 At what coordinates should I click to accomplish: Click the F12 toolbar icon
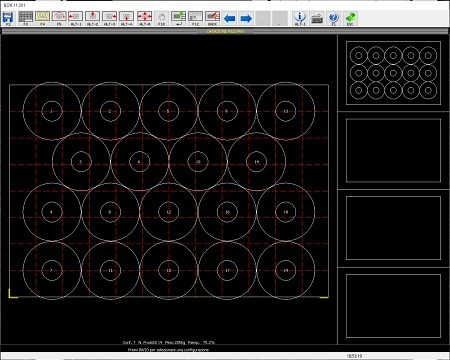pyautogui.click(x=195, y=18)
